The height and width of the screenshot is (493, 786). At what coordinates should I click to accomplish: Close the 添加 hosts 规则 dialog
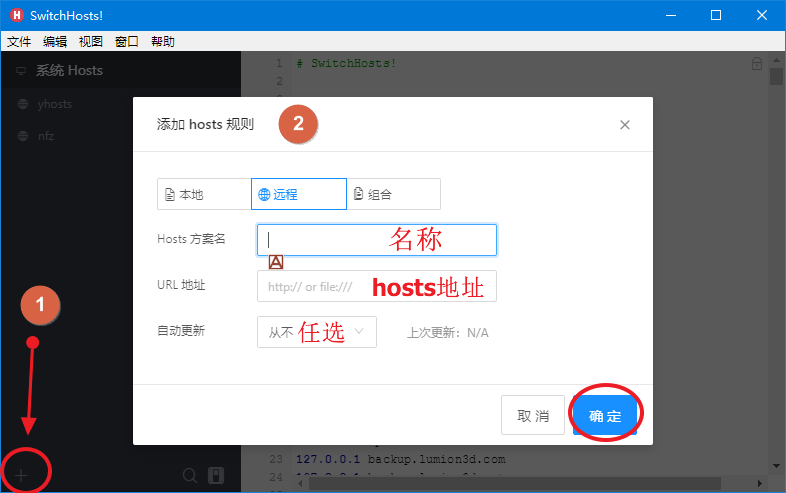coord(625,125)
